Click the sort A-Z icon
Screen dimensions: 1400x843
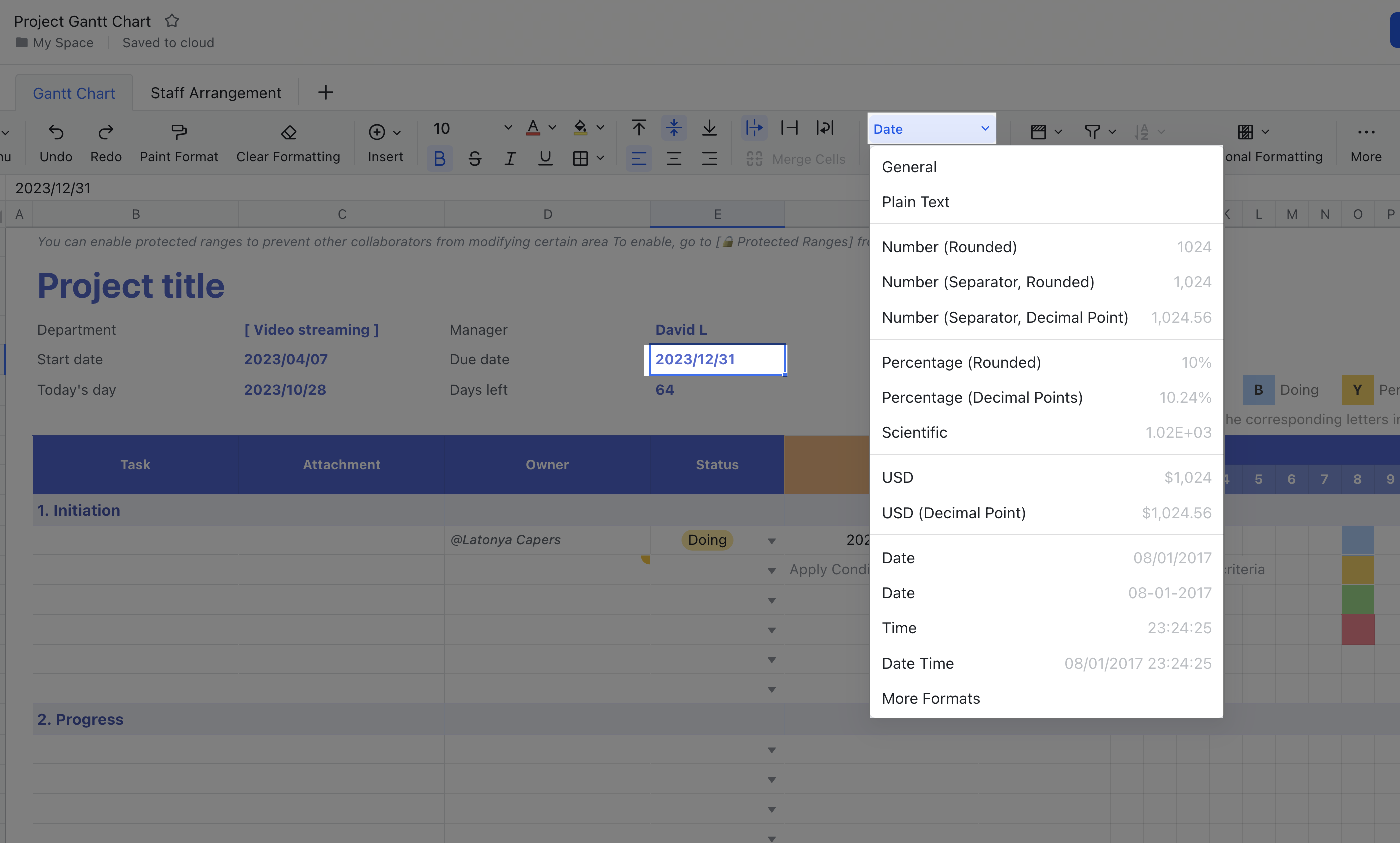click(x=1141, y=132)
